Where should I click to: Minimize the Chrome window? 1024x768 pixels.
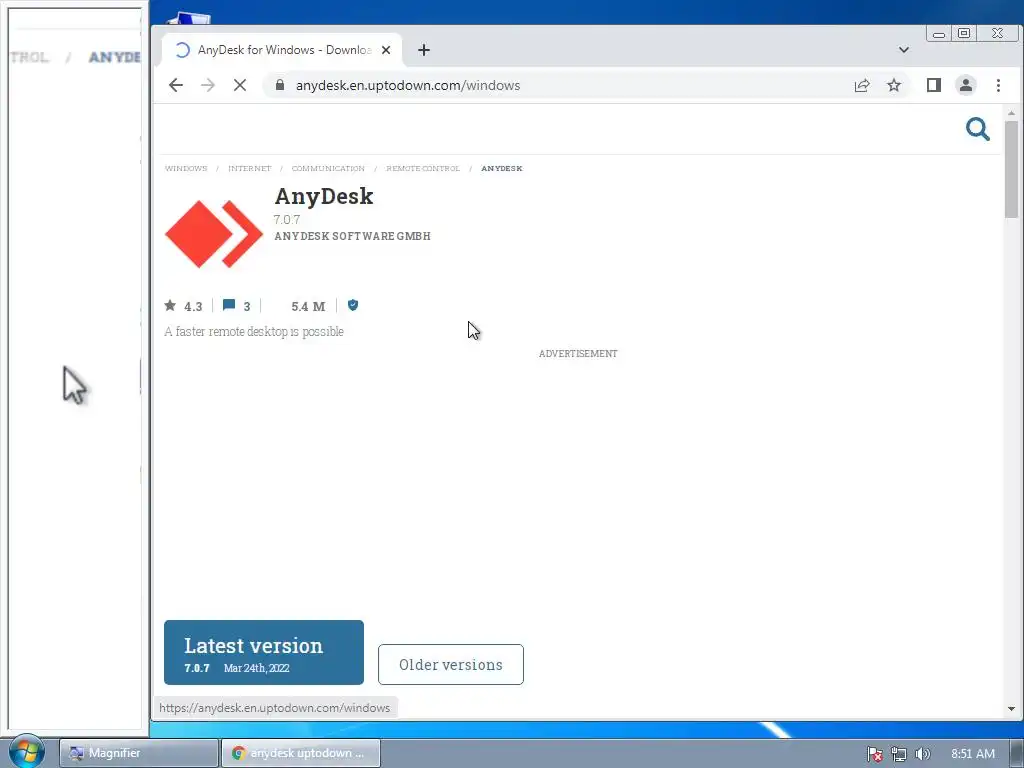pos(938,33)
